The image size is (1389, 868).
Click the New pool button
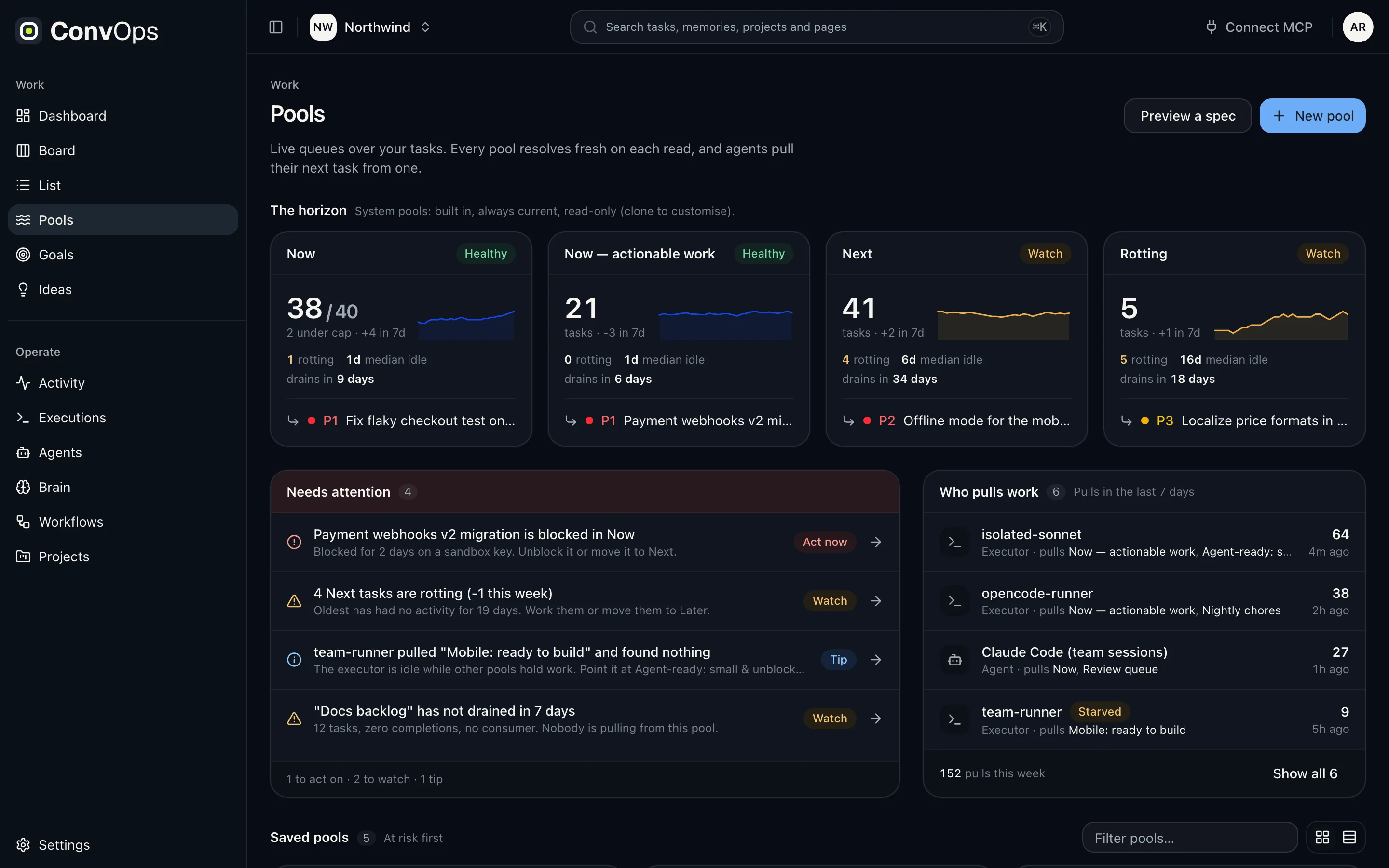(1312, 116)
